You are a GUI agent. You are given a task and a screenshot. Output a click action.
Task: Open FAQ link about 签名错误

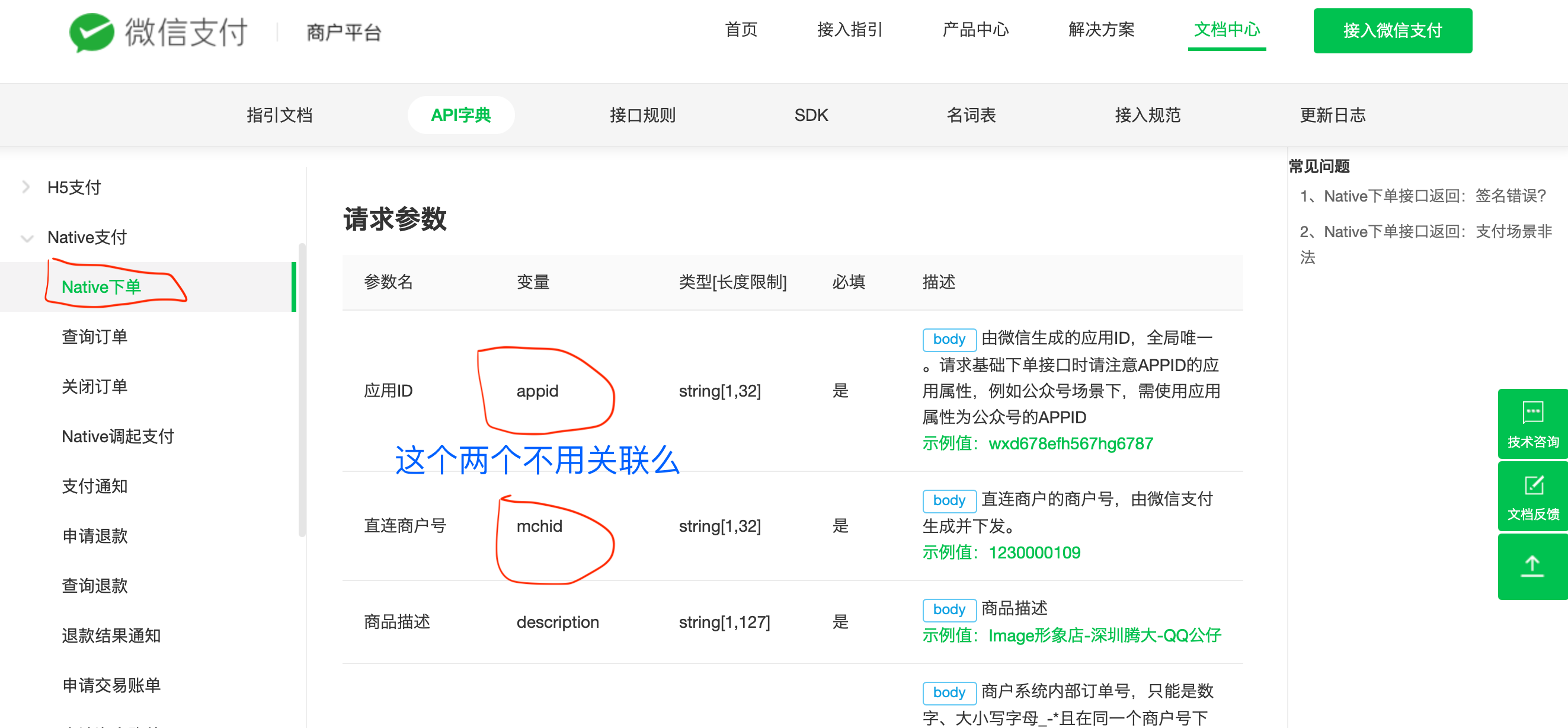click(1423, 196)
